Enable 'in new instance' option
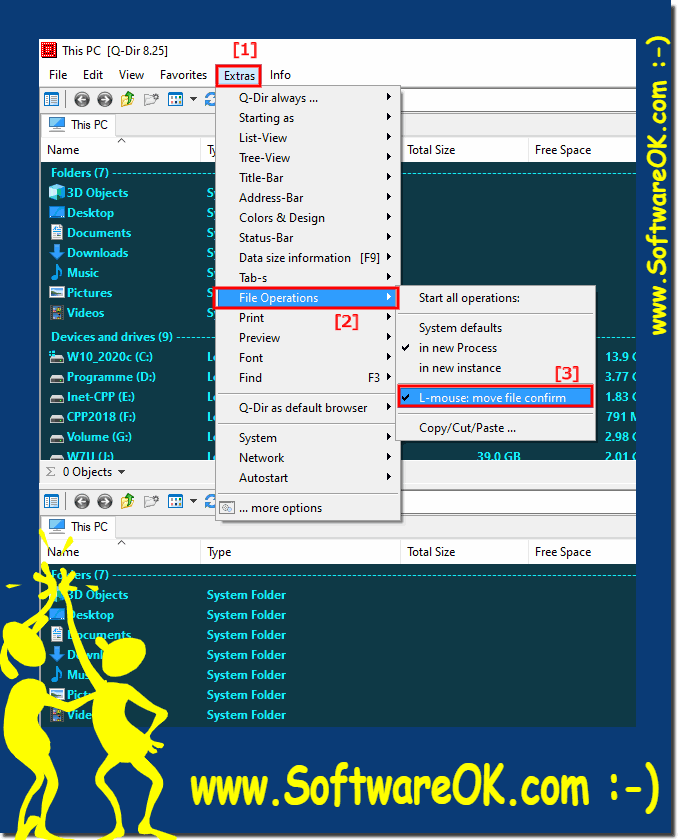The height and width of the screenshot is (840, 678). (x=495, y=368)
